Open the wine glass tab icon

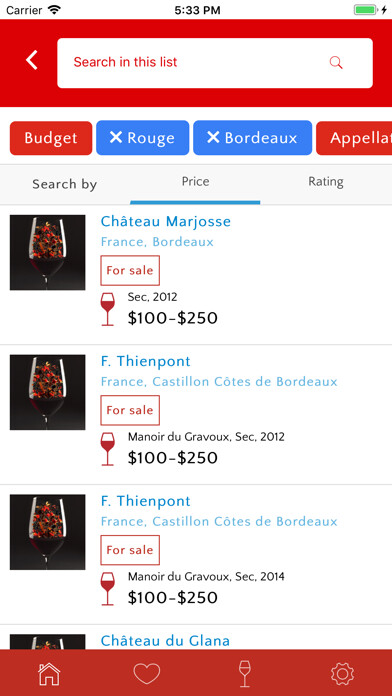245,674
